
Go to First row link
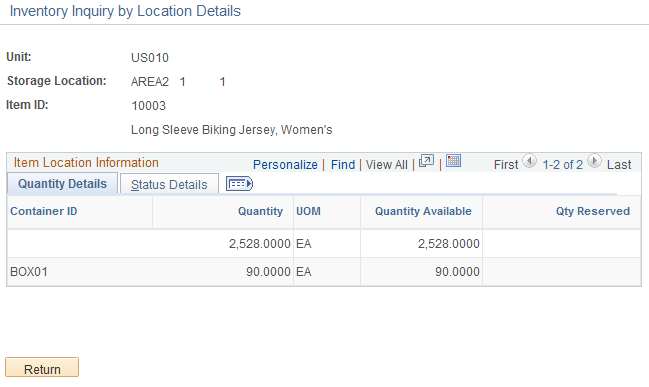coord(506,165)
